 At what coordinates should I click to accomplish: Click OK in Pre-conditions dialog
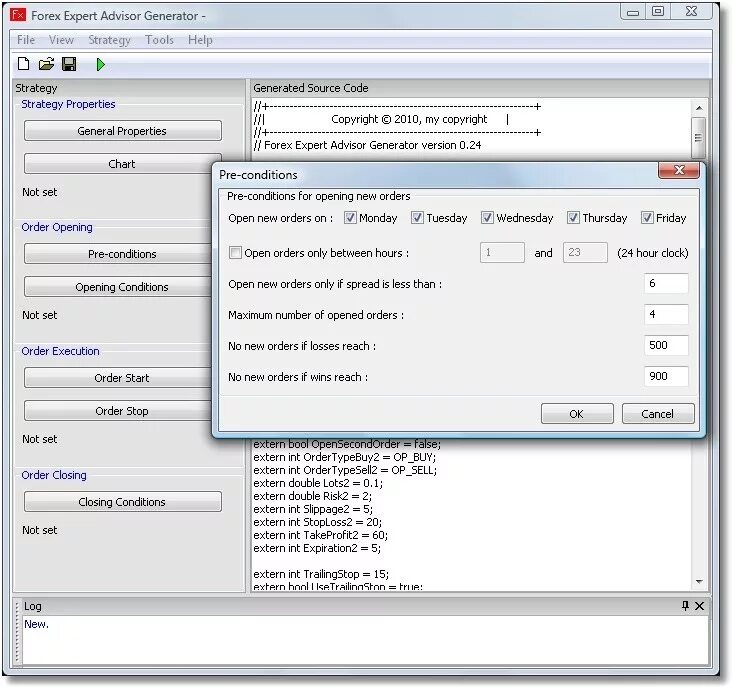click(x=577, y=414)
